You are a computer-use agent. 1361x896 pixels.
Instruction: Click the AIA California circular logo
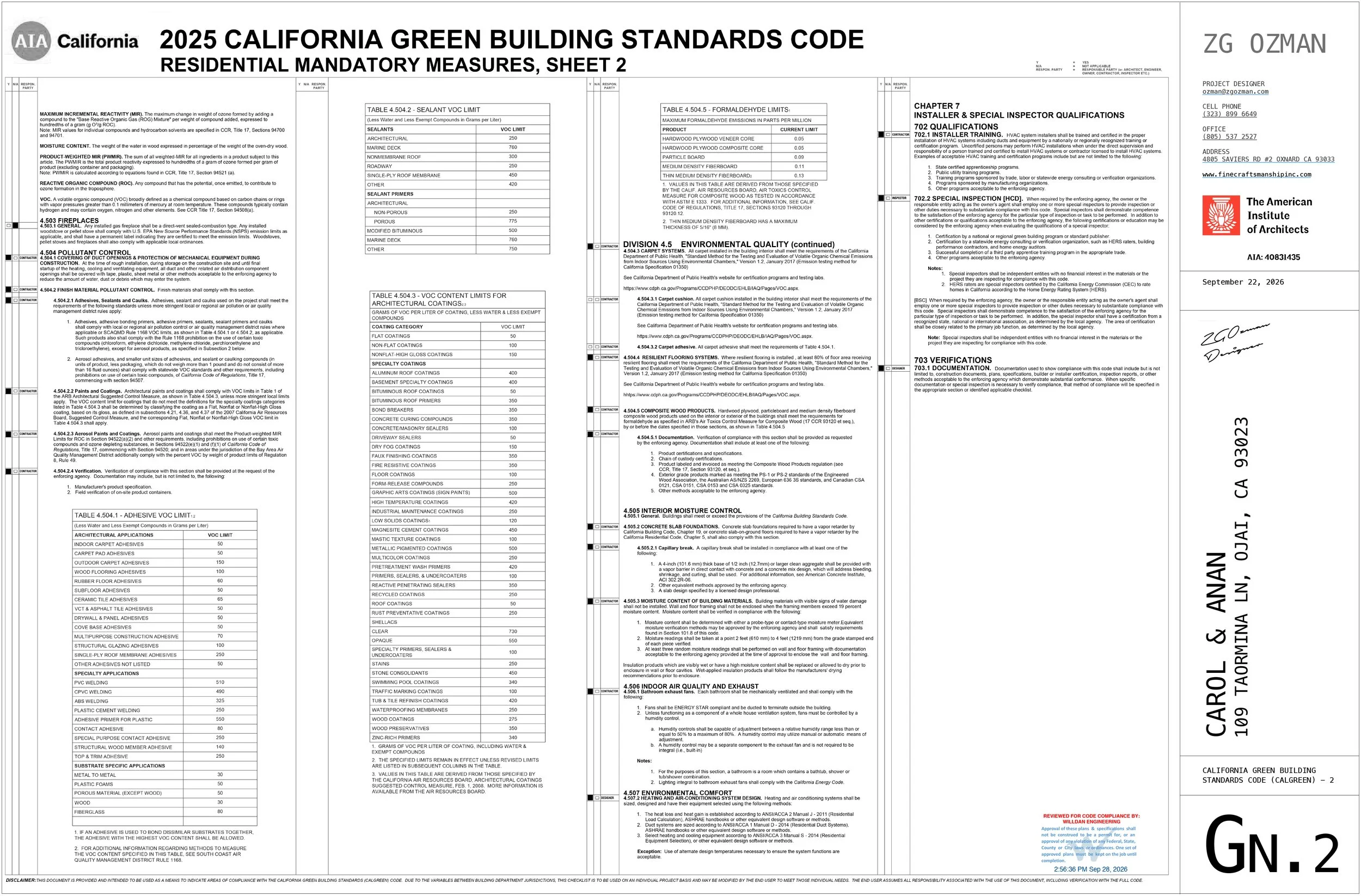click(31, 41)
